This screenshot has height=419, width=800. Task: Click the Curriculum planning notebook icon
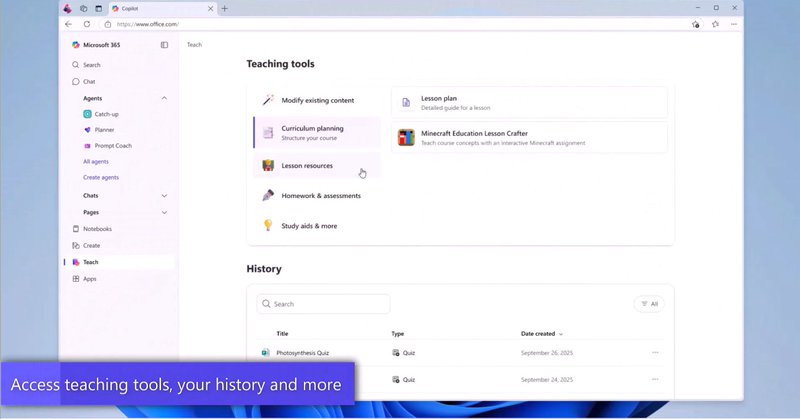coord(268,133)
